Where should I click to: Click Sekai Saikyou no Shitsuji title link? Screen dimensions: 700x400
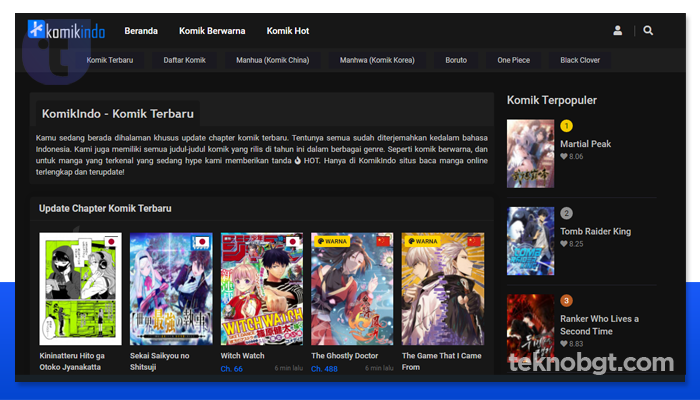pos(159,361)
